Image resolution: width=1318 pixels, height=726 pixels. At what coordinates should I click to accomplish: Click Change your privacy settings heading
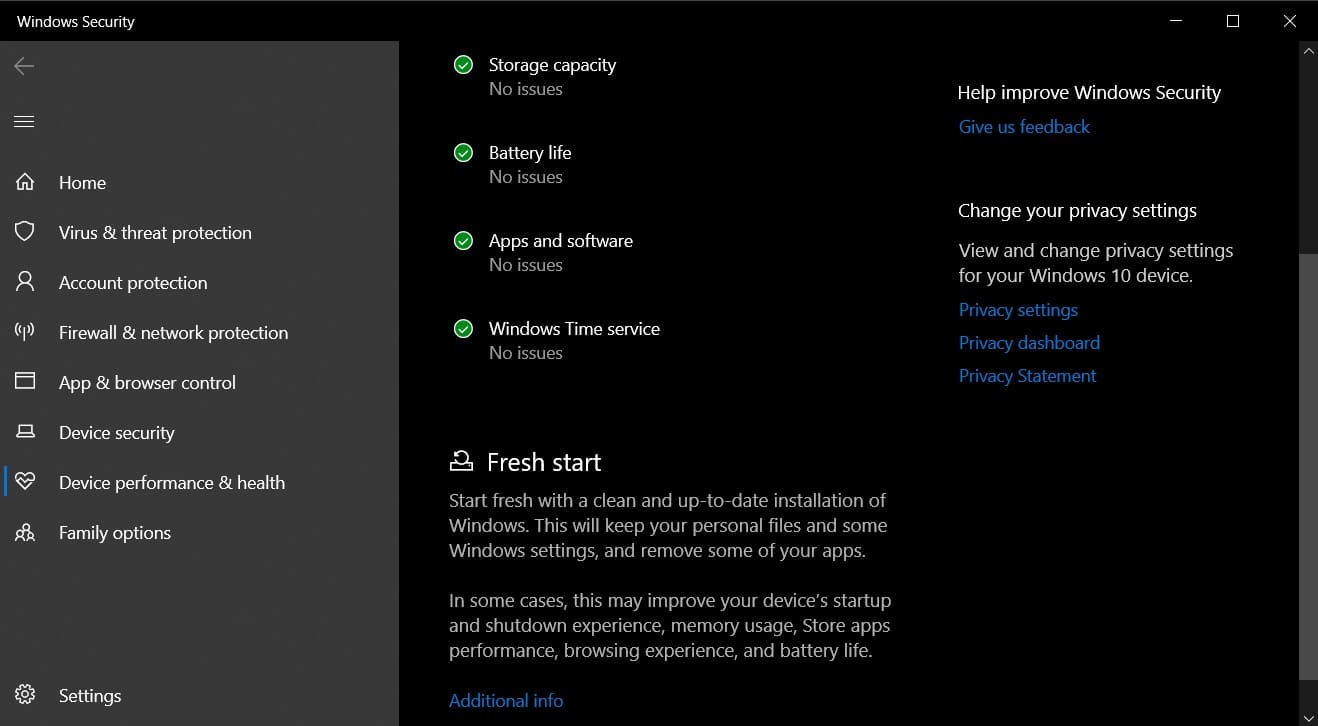[x=1077, y=211]
